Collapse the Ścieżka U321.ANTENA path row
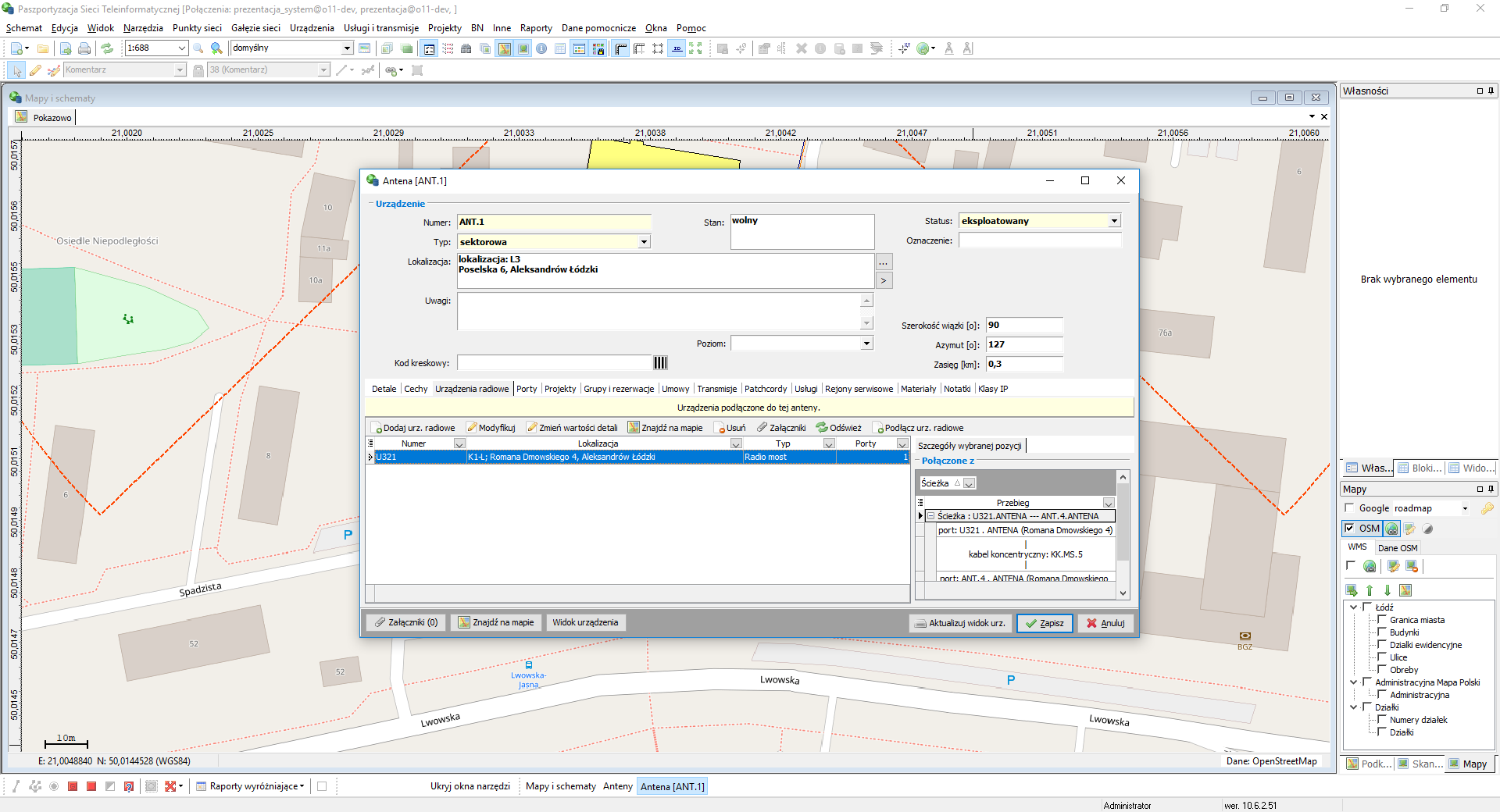The image size is (1500, 812). point(930,516)
